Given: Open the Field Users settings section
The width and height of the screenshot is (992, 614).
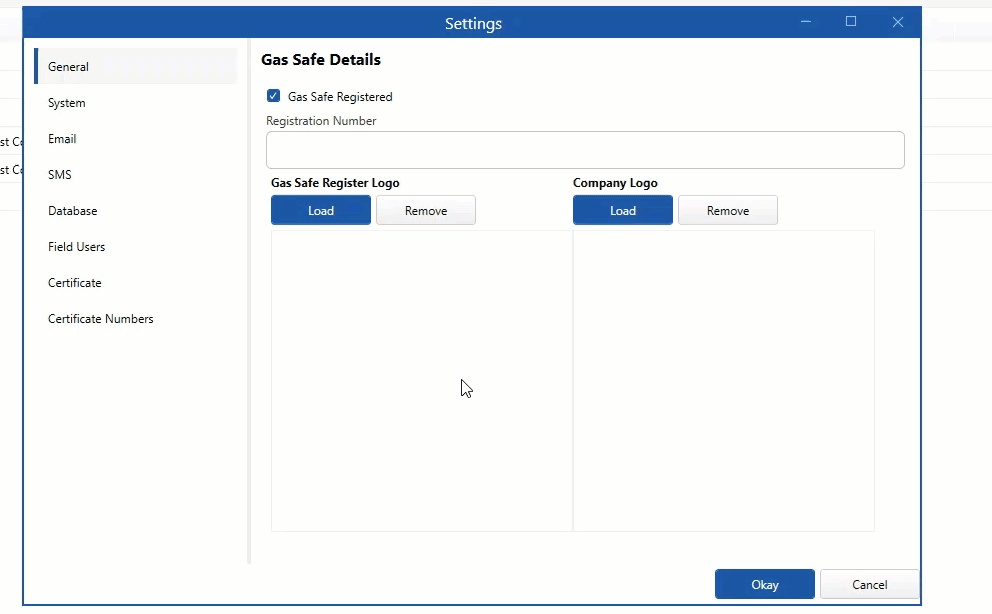Looking at the screenshot, I should (x=76, y=246).
